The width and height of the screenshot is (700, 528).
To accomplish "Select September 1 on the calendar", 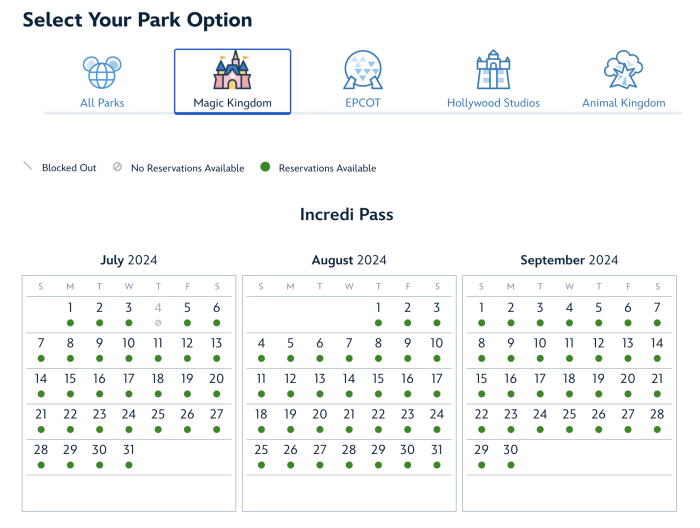I will coord(481,308).
